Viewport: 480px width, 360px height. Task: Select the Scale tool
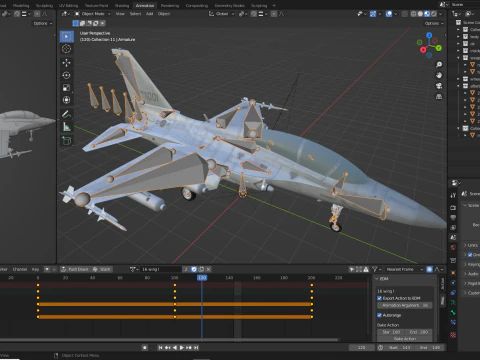67,88
